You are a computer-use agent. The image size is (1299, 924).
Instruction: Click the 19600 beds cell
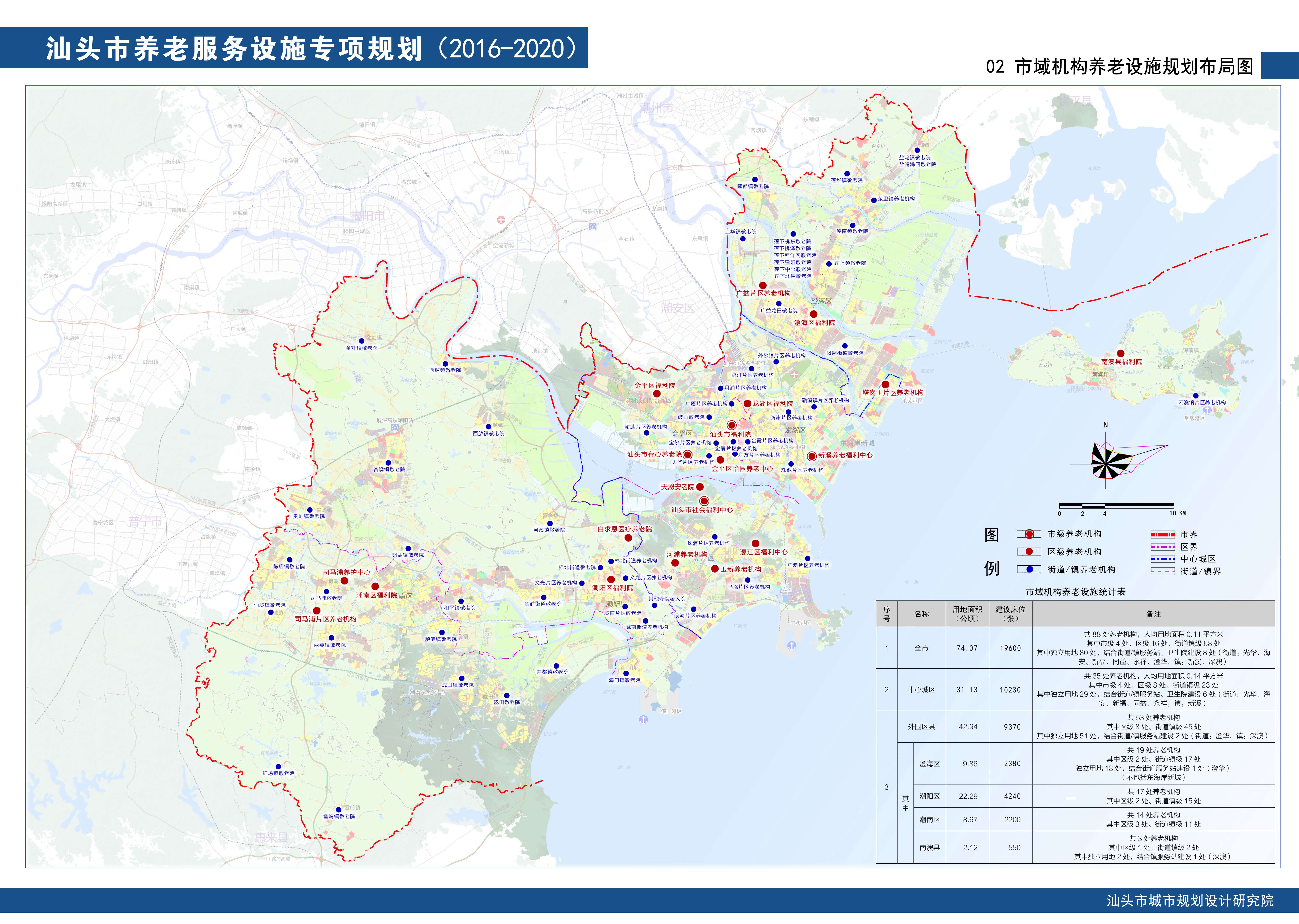click(x=1011, y=648)
